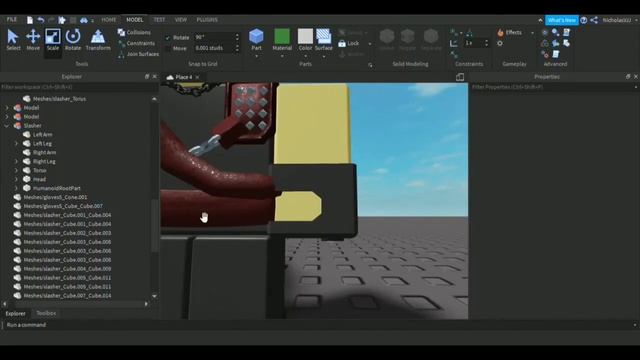Click the new file icon
The image size is (640, 360).
[x=30, y=20]
